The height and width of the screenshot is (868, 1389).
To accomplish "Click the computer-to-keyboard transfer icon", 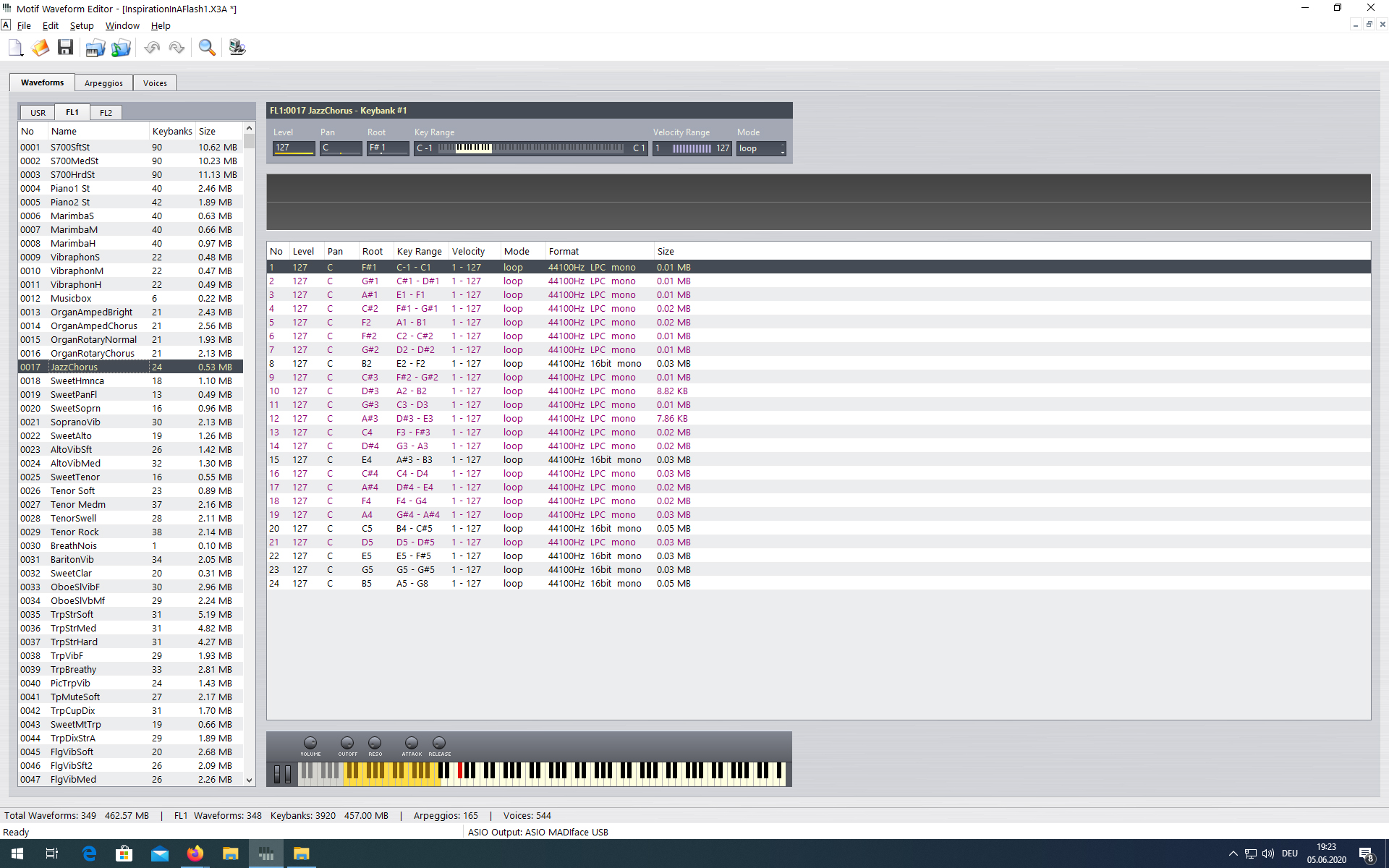I will click(237, 48).
